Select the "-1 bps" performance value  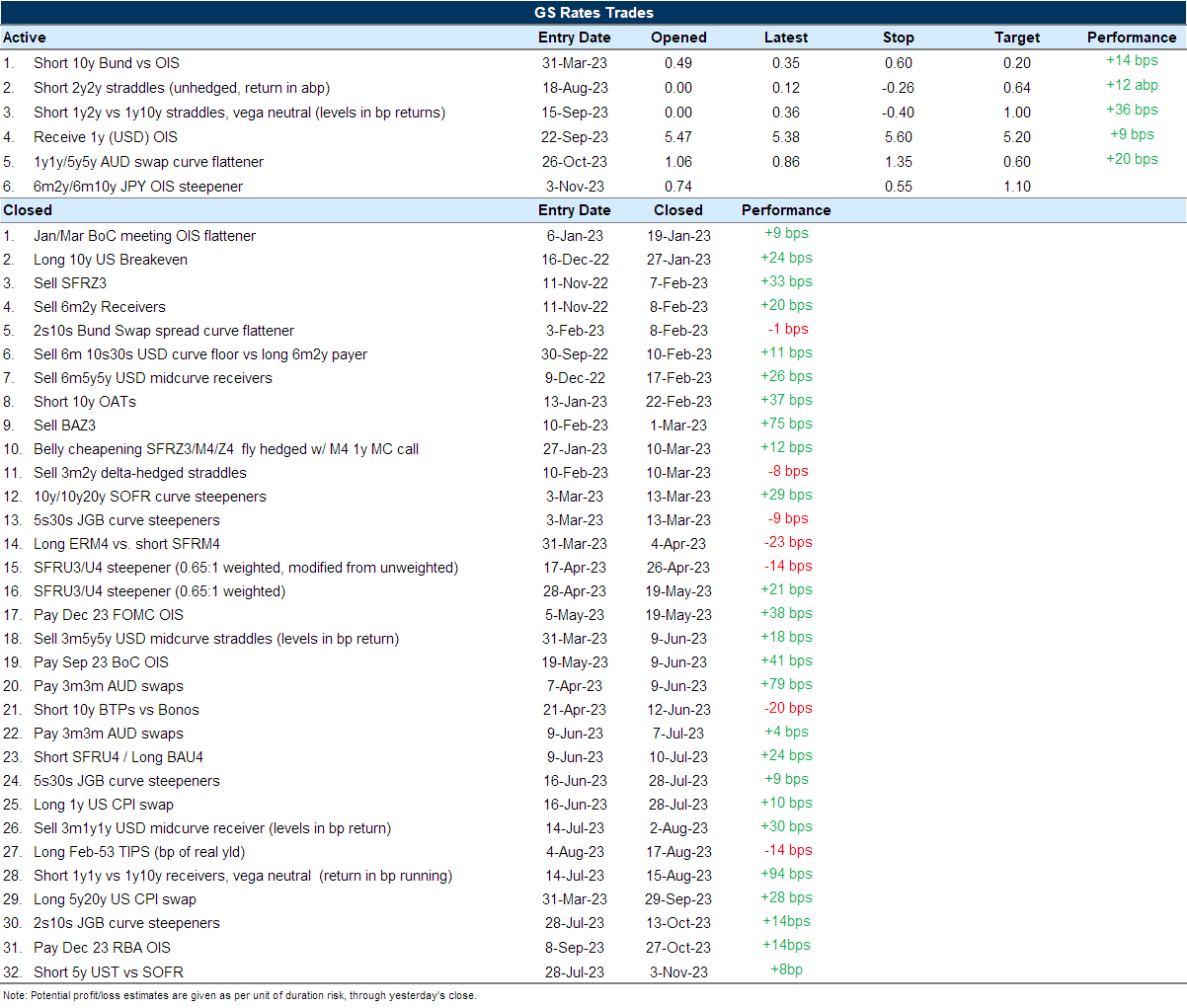(788, 329)
